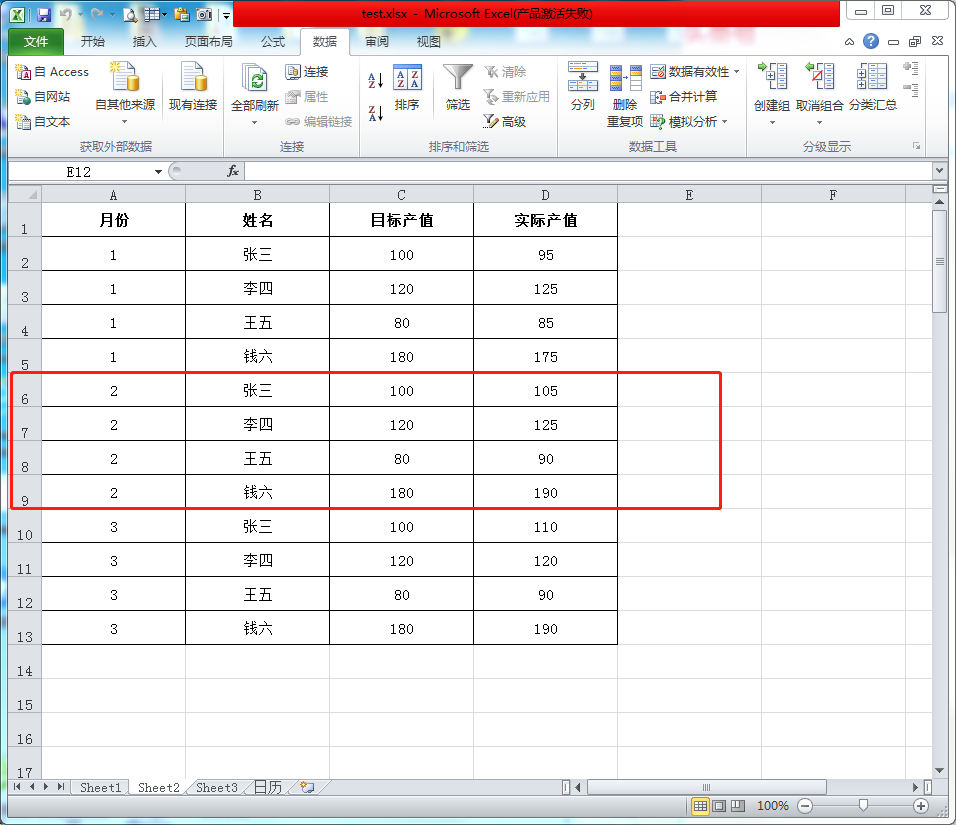
Task: Go to the first sheet tab arrow
Action: 17,787
